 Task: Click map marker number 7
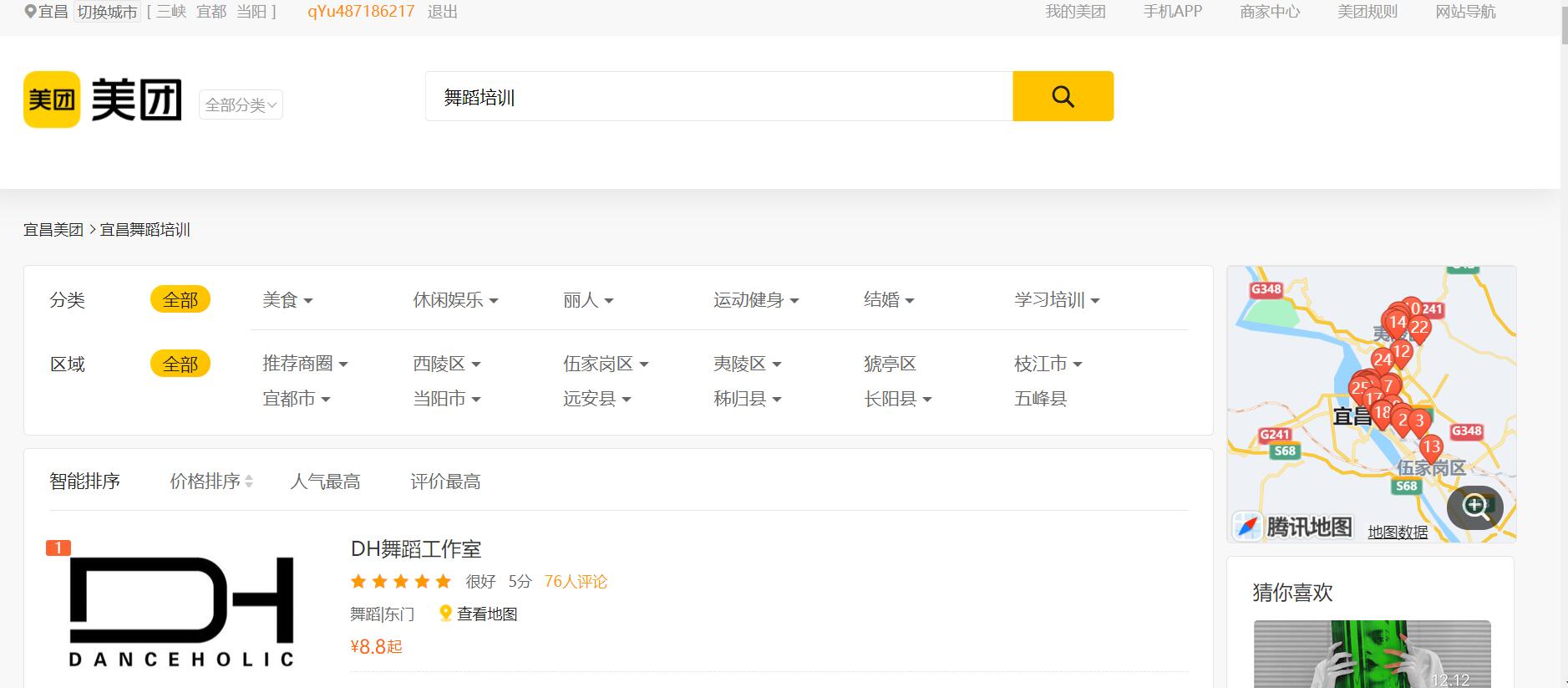tap(1388, 387)
